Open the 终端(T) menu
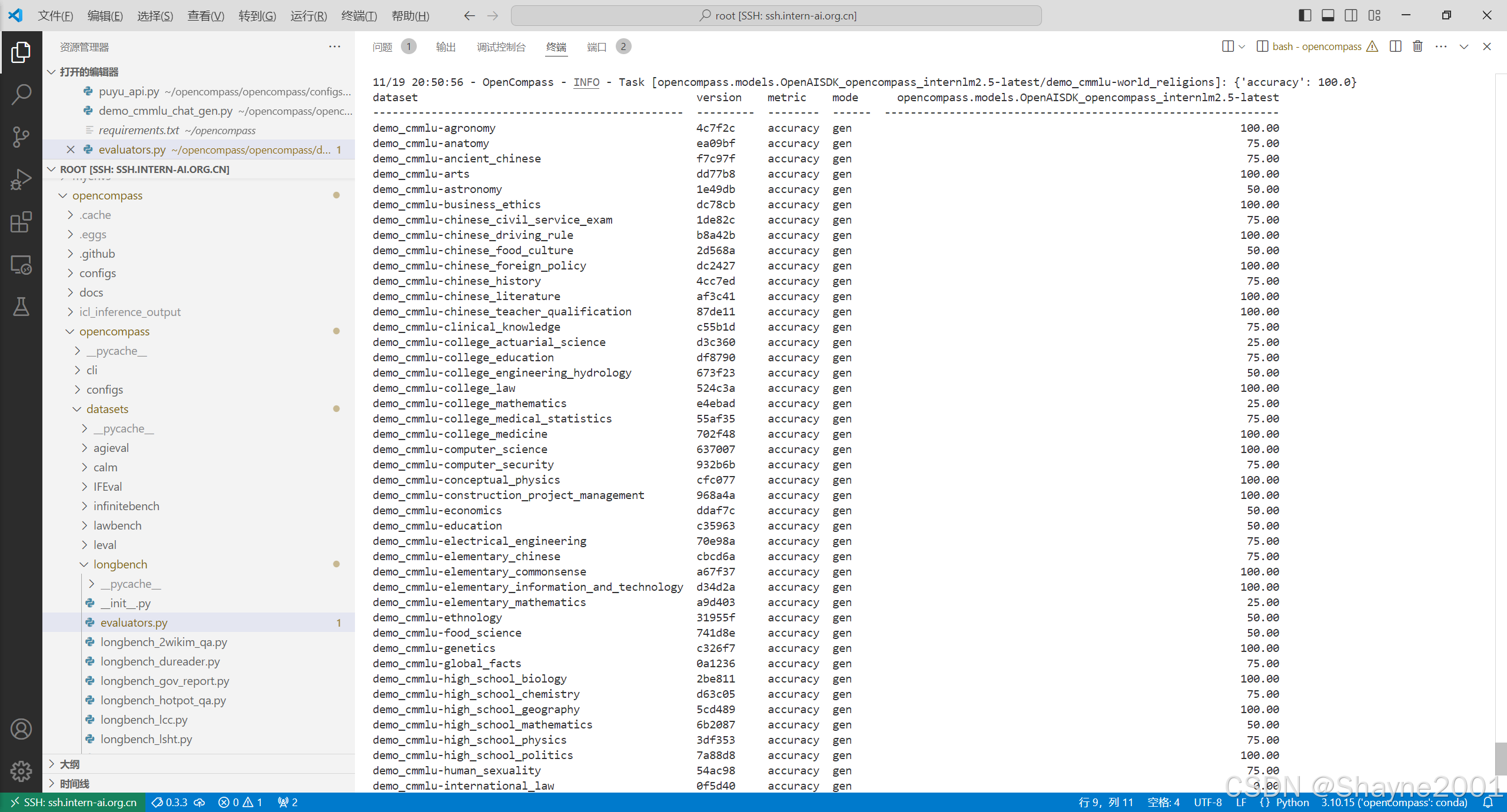This screenshot has height=812, width=1507. coord(359,16)
